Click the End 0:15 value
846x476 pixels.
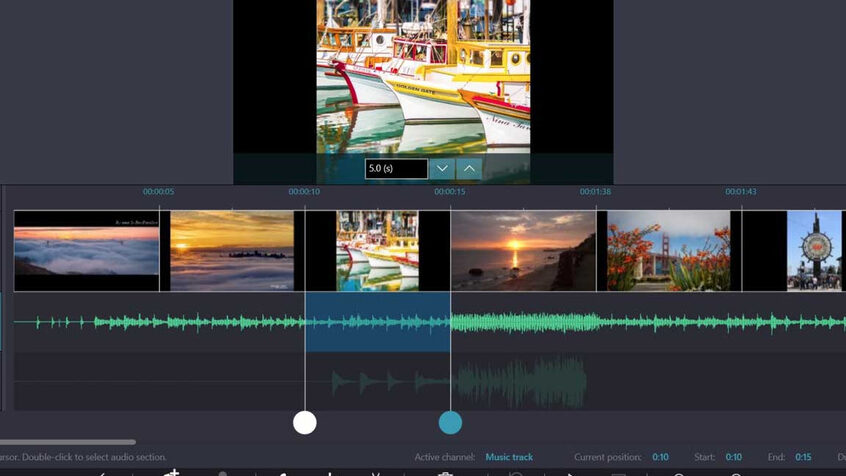pos(803,457)
